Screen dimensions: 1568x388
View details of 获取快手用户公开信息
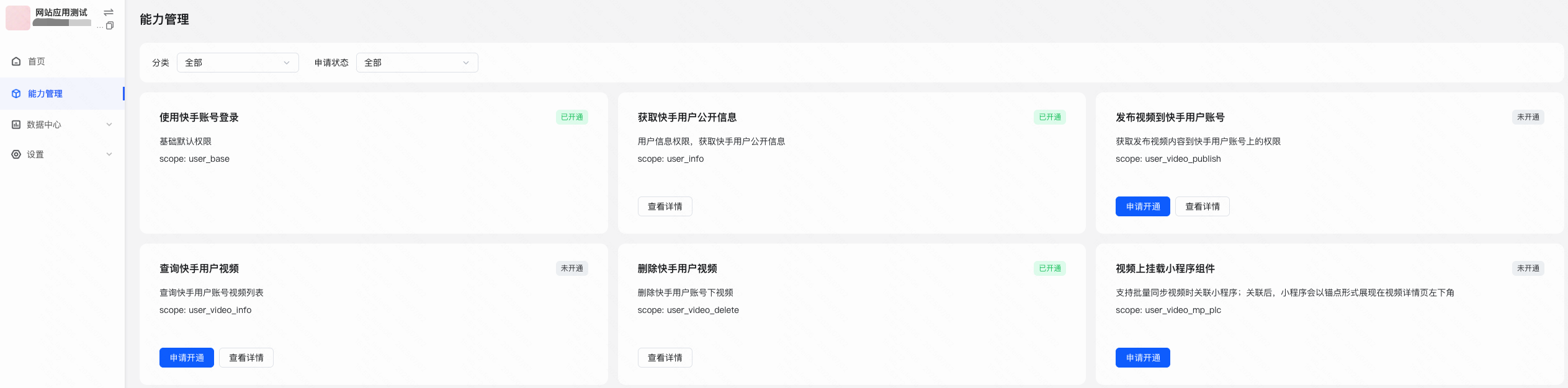(665, 206)
